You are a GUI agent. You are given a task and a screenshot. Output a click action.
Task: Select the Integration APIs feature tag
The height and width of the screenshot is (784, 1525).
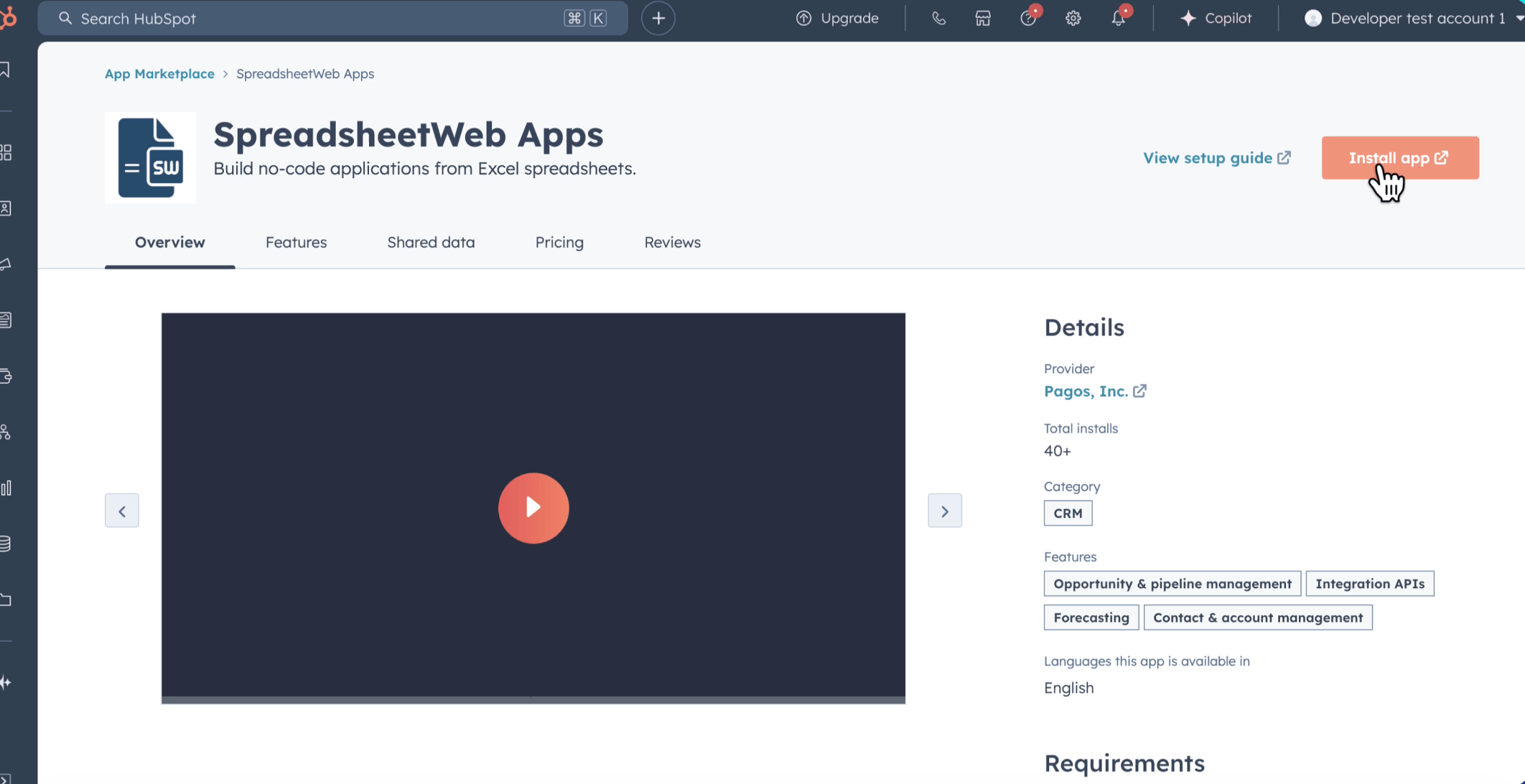click(x=1370, y=584)
